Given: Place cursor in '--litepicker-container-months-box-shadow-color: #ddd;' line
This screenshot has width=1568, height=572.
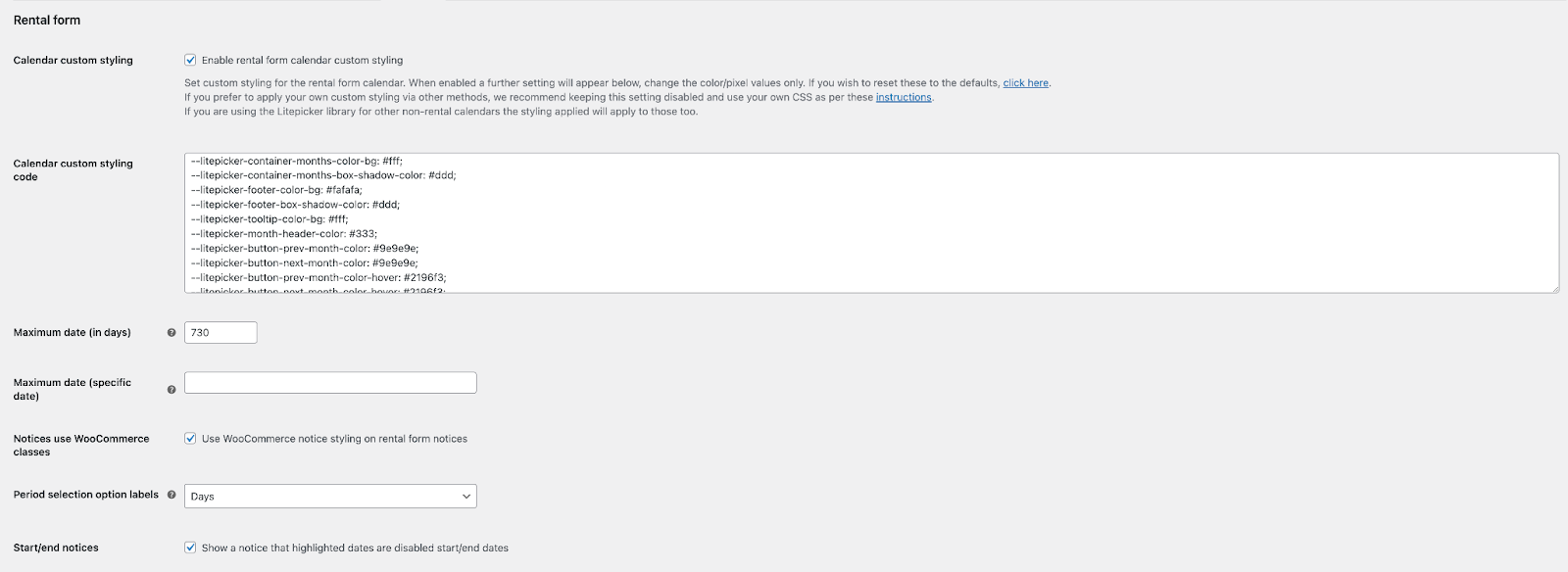Looking at the screenshot, I should [x=323, y=175].
